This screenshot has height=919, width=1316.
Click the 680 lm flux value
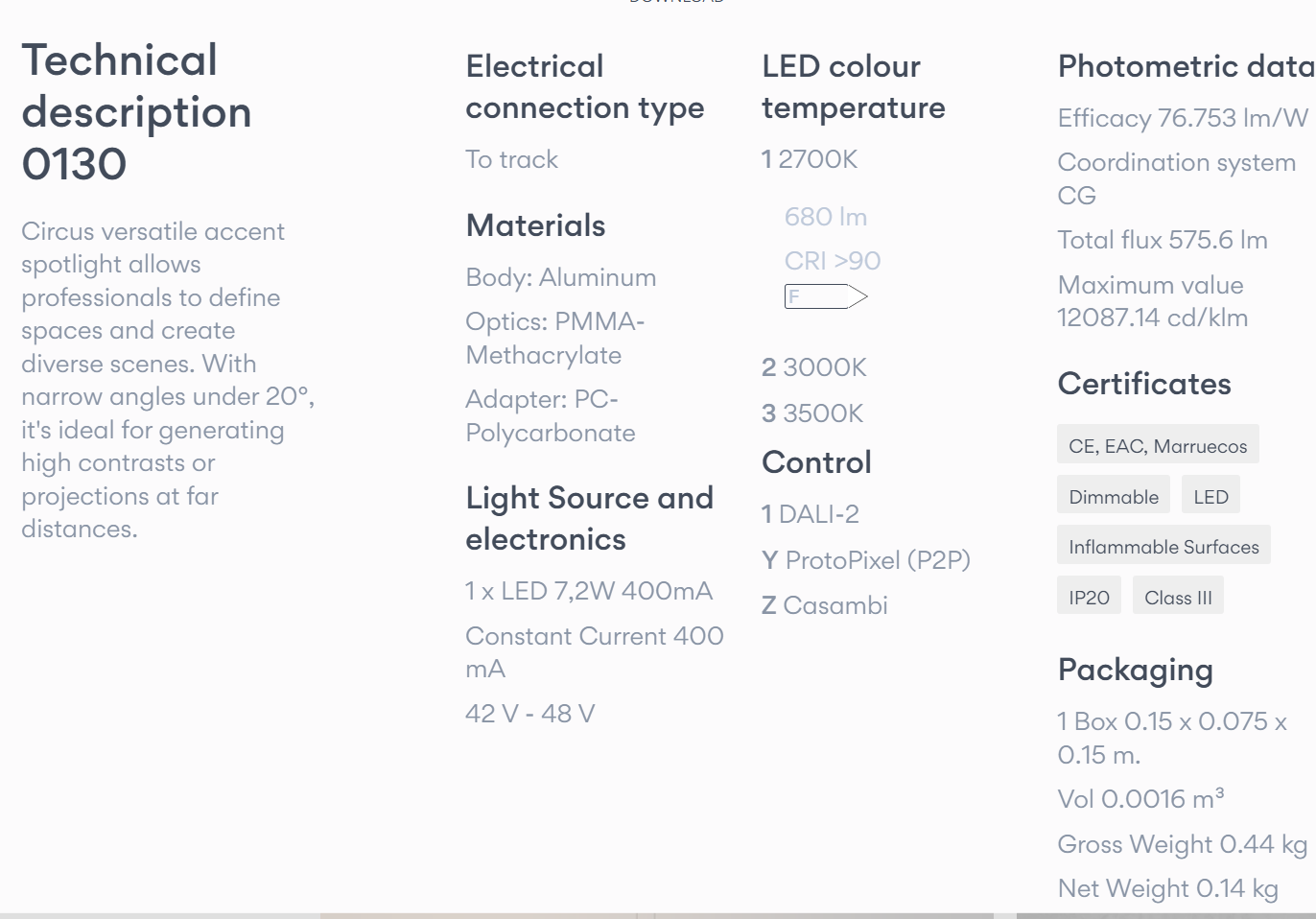pyautogui.click(x=825, y=217)
